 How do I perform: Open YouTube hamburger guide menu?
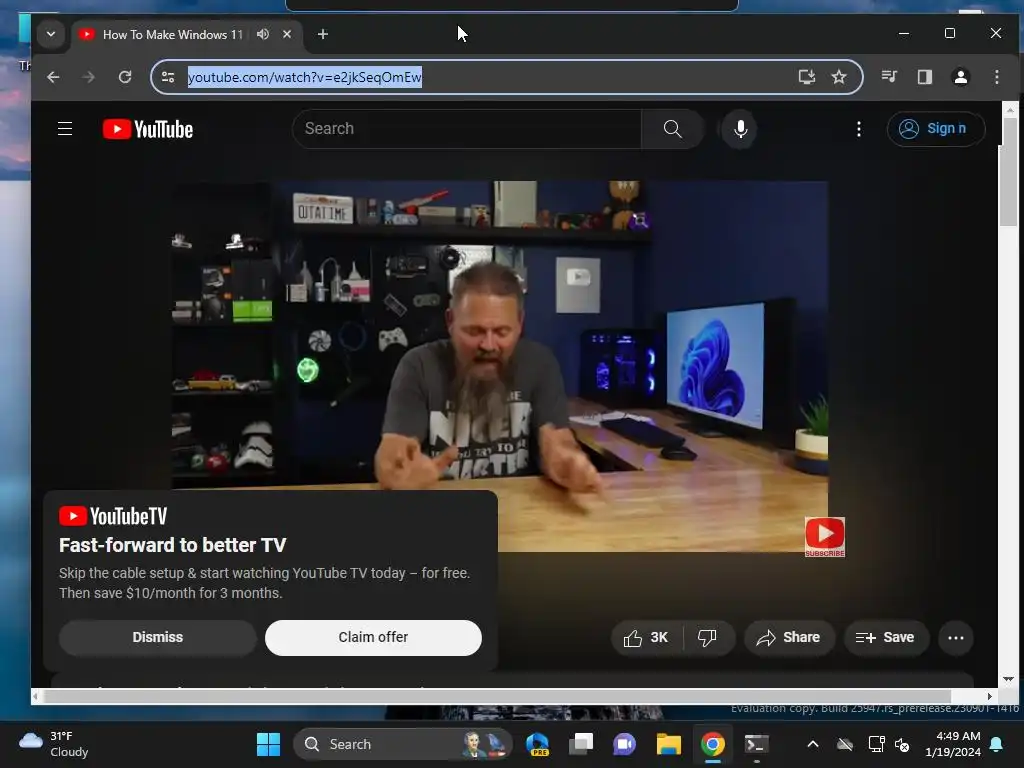[x=65, y=129]
